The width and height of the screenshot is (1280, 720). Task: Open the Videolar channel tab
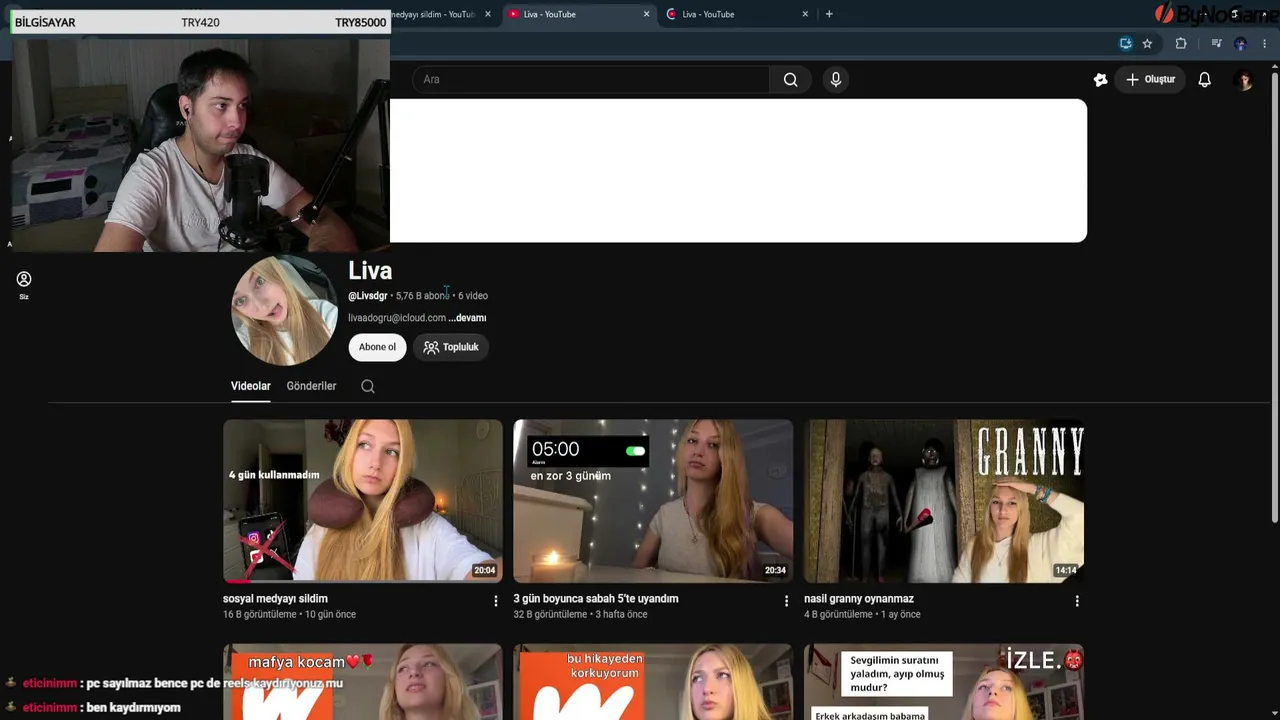pos(251,386)
